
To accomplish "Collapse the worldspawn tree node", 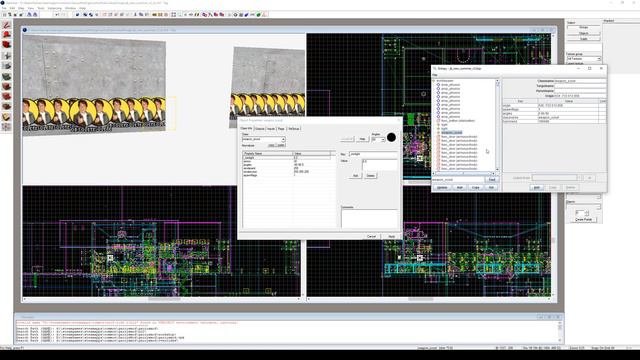I will pyautogui.click(x=434, y=81).
